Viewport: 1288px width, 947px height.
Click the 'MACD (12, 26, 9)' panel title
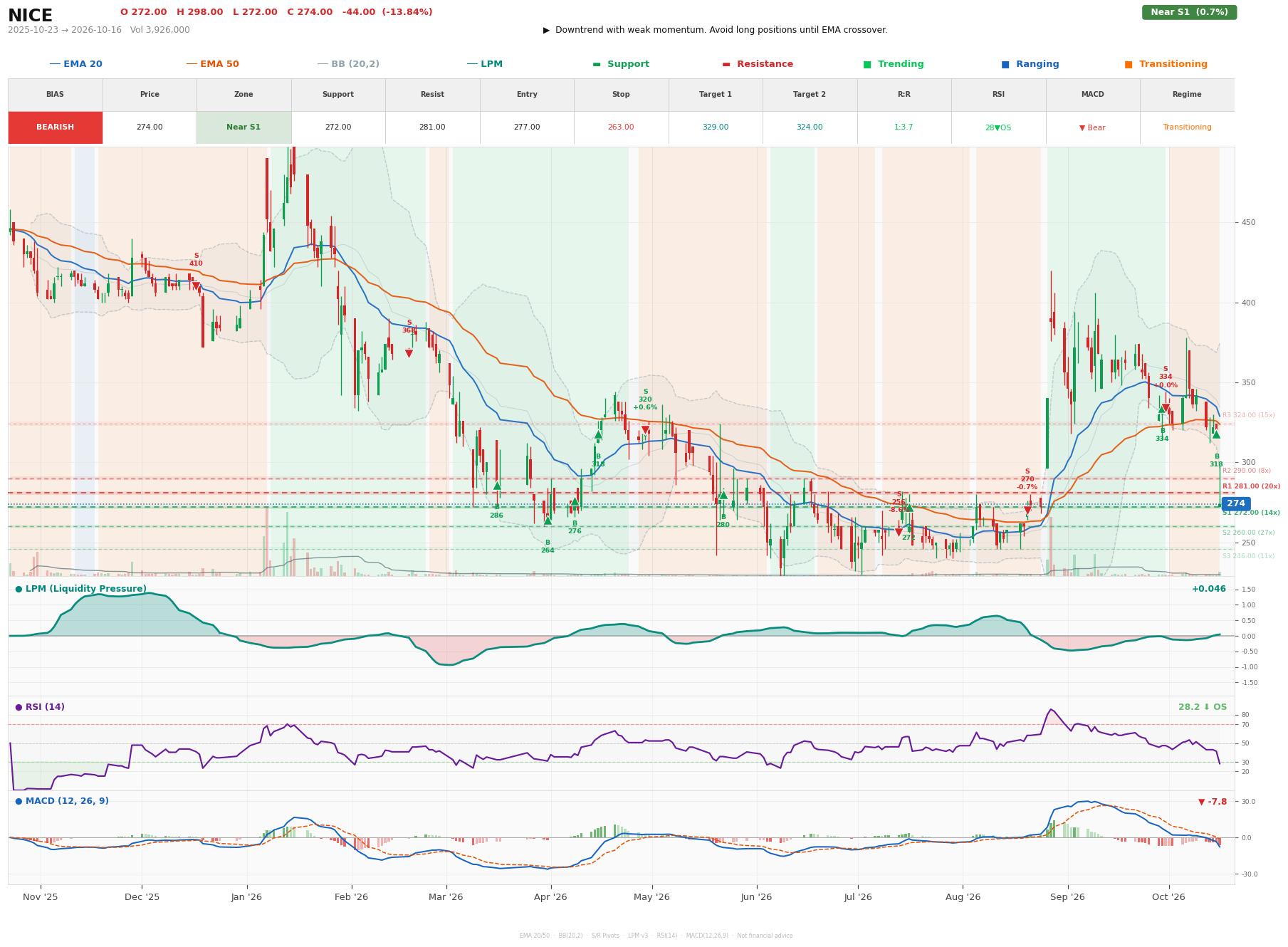pos(62,801)
